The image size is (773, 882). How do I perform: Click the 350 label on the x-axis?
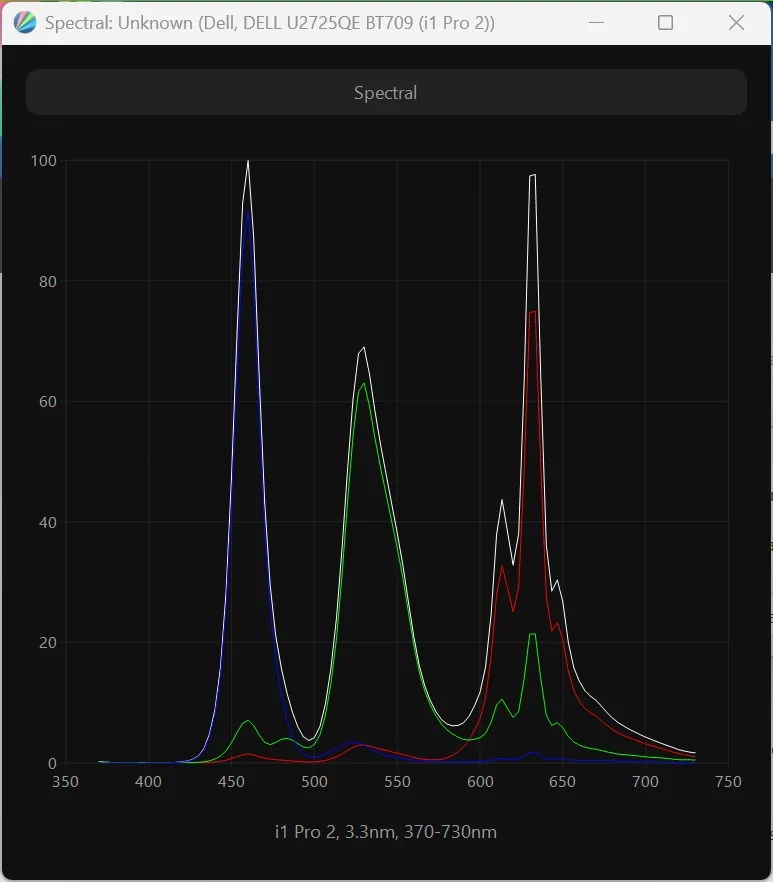pos(65,782)
